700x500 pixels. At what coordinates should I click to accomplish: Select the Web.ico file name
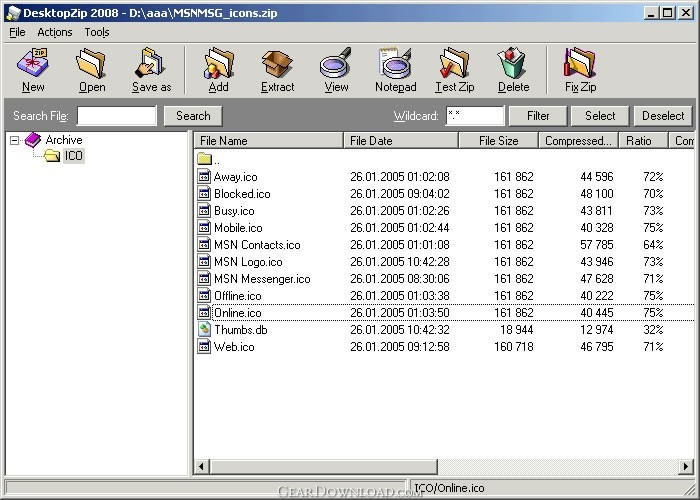point(234,346)
